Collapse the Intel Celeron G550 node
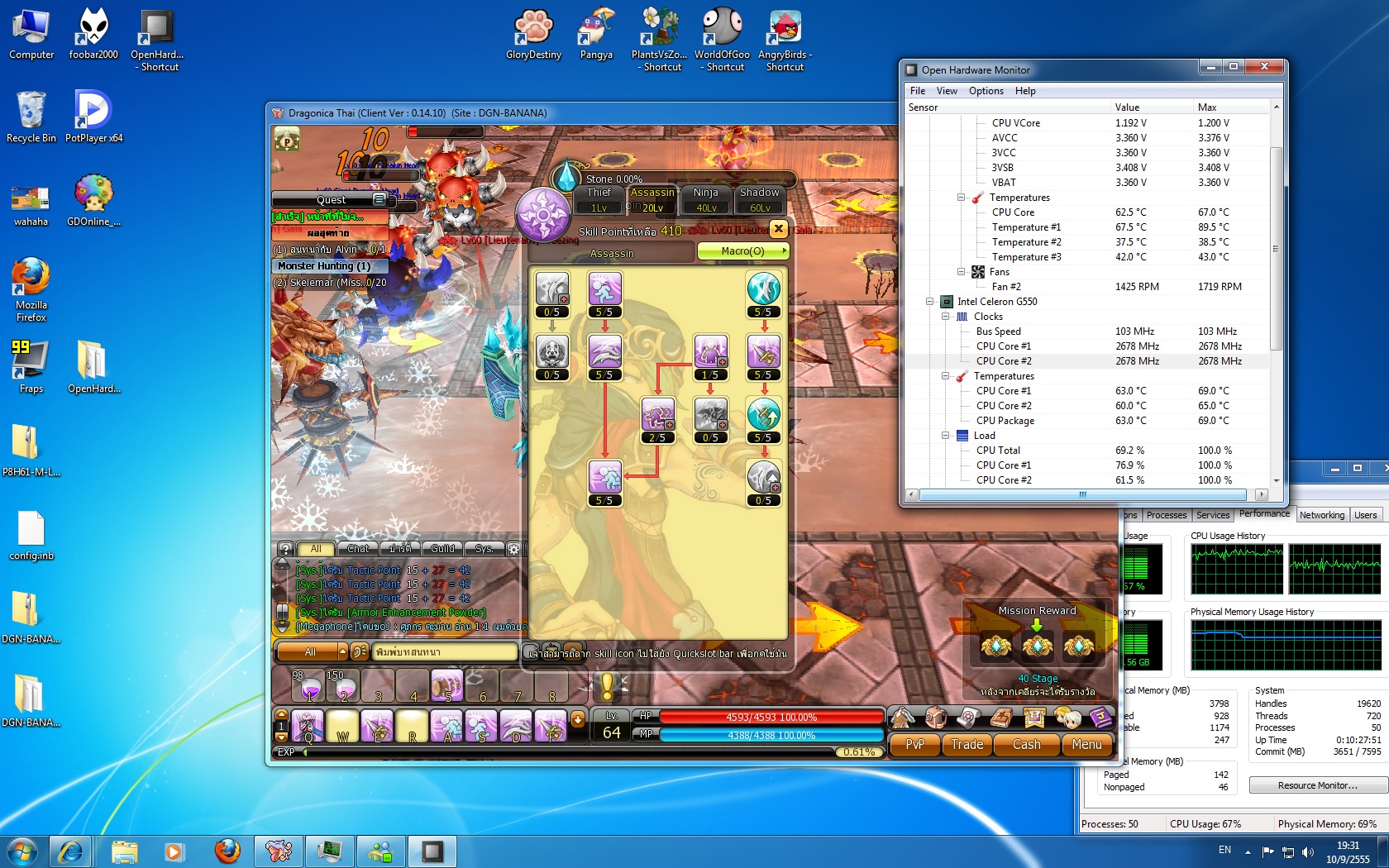Image resolution: width=1389 pixels, height=868 pixels. pos(929,302)
